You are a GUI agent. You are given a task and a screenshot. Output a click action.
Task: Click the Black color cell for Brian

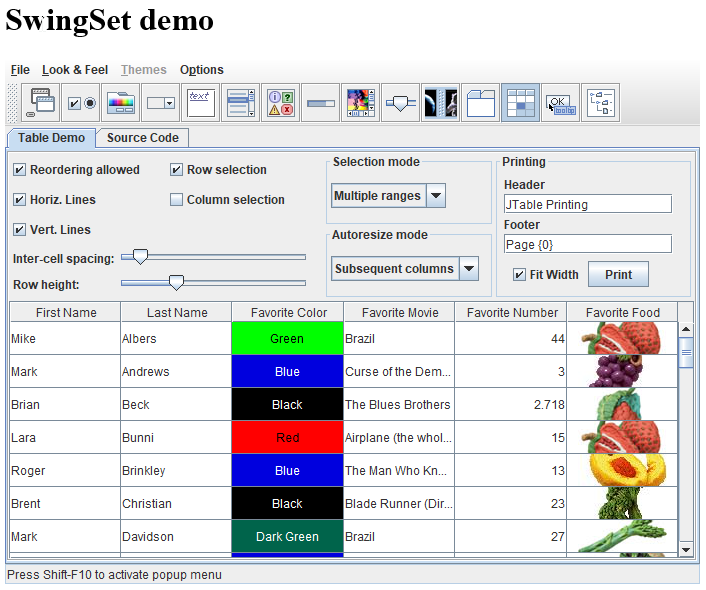tap(287, 404)
